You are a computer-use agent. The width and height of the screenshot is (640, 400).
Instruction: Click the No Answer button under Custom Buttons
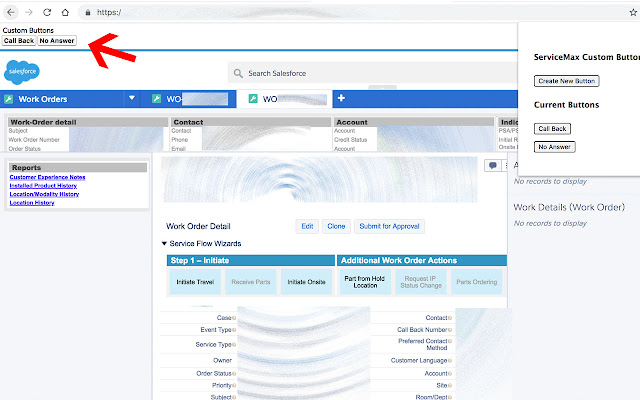pos(57,40)
